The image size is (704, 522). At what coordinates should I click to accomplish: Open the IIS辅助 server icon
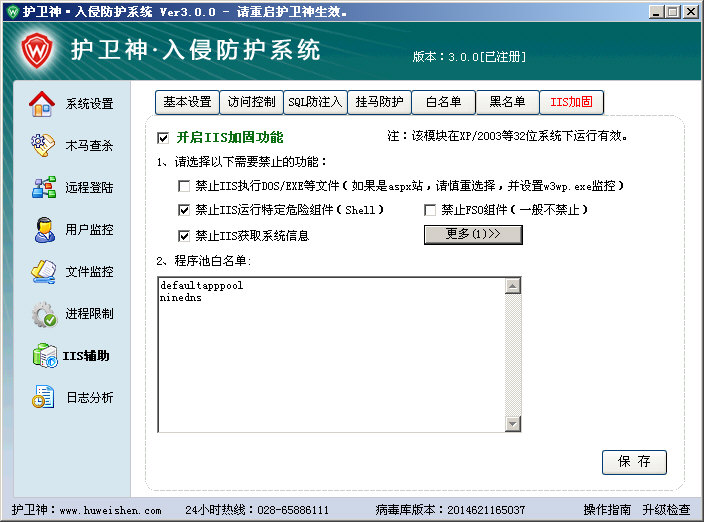45,355
